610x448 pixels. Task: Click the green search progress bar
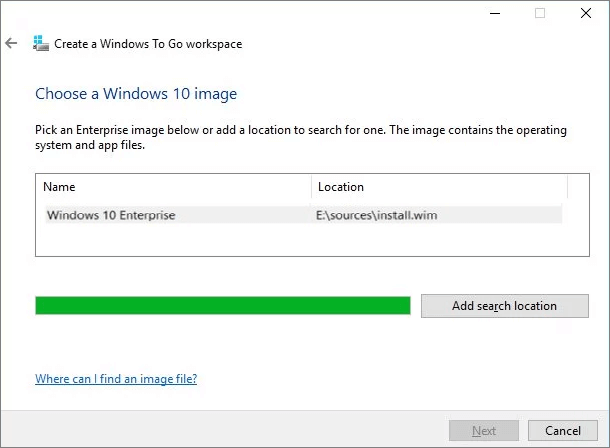pyautogui.click(x=222, y=306)
